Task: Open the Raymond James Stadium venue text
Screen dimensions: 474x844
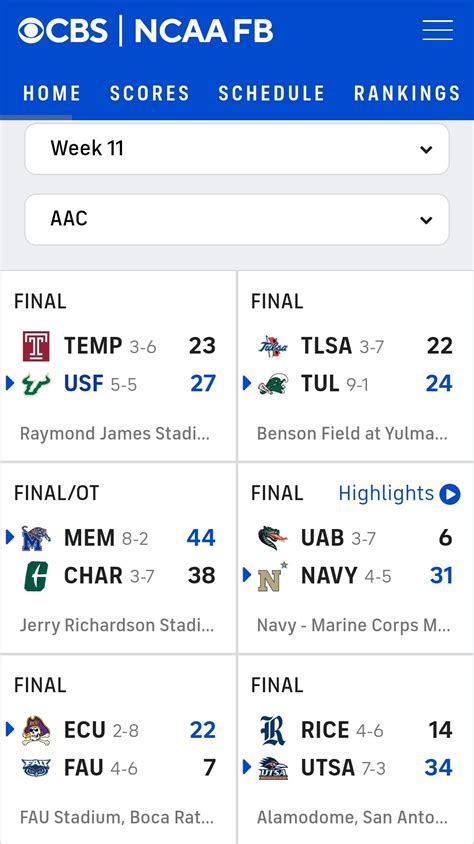Action: 115,433
